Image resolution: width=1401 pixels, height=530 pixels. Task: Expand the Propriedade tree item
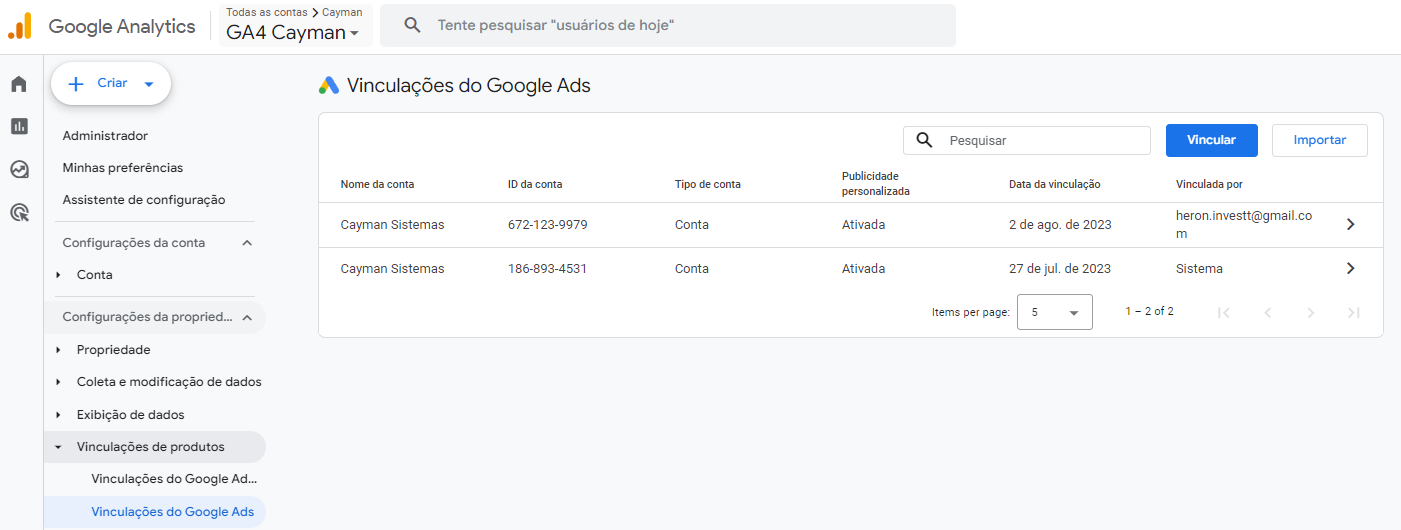pos(58,350)
